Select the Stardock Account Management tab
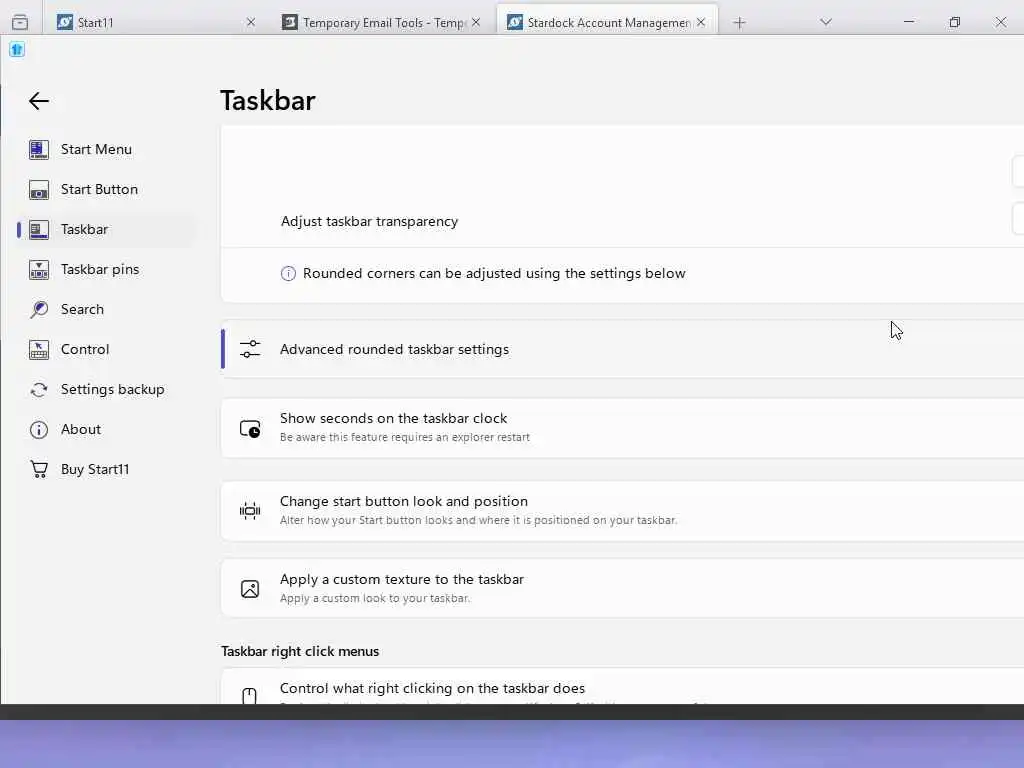1024x768 pixels. tap(607, 22)
